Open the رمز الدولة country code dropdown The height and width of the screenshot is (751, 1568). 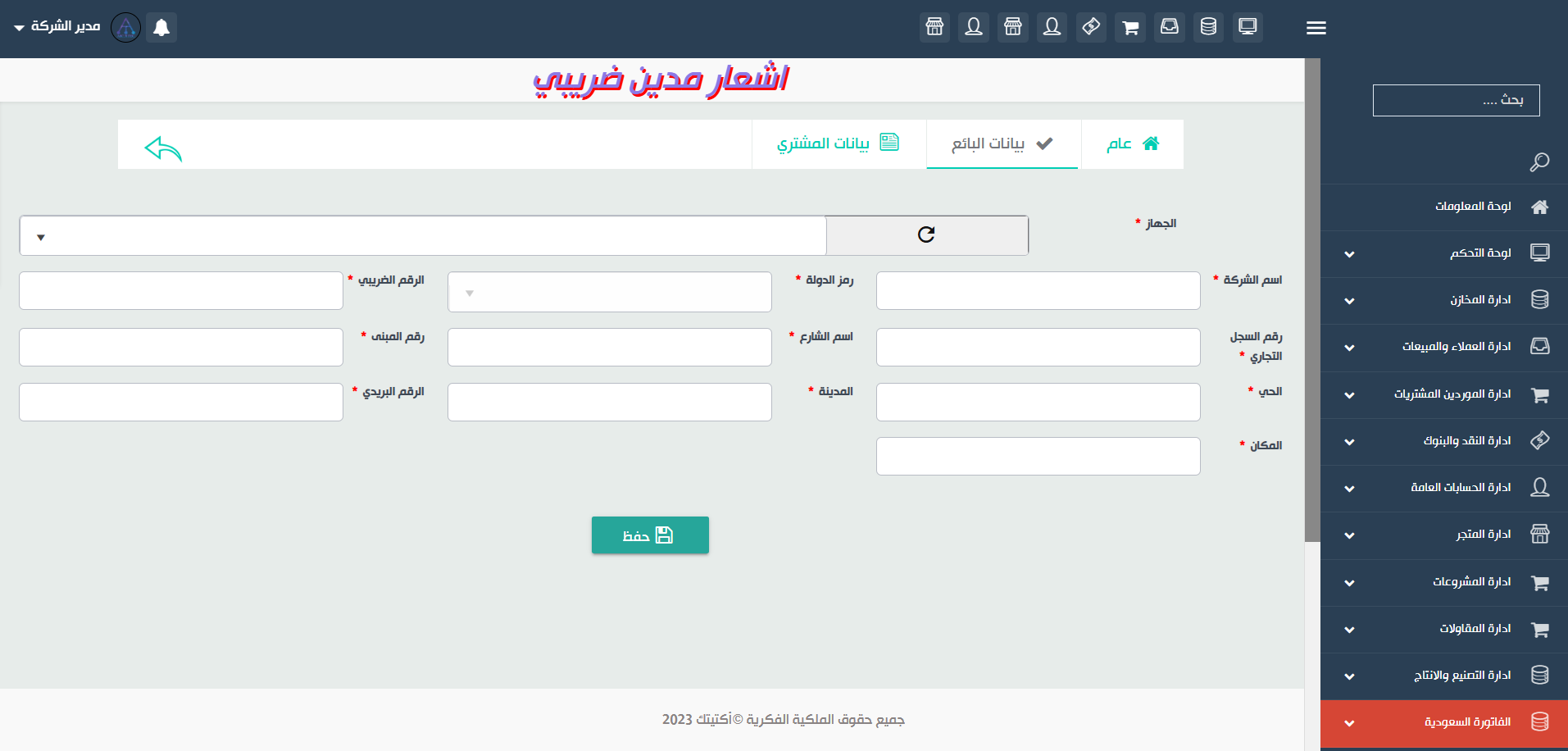pos(610,292)
